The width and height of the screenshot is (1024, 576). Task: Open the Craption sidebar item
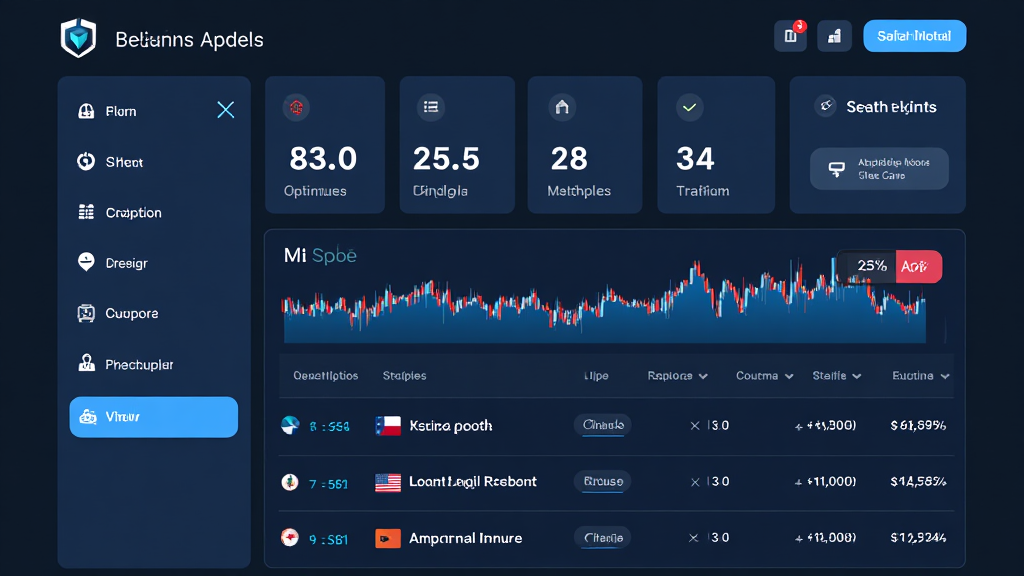coord(133,213)
